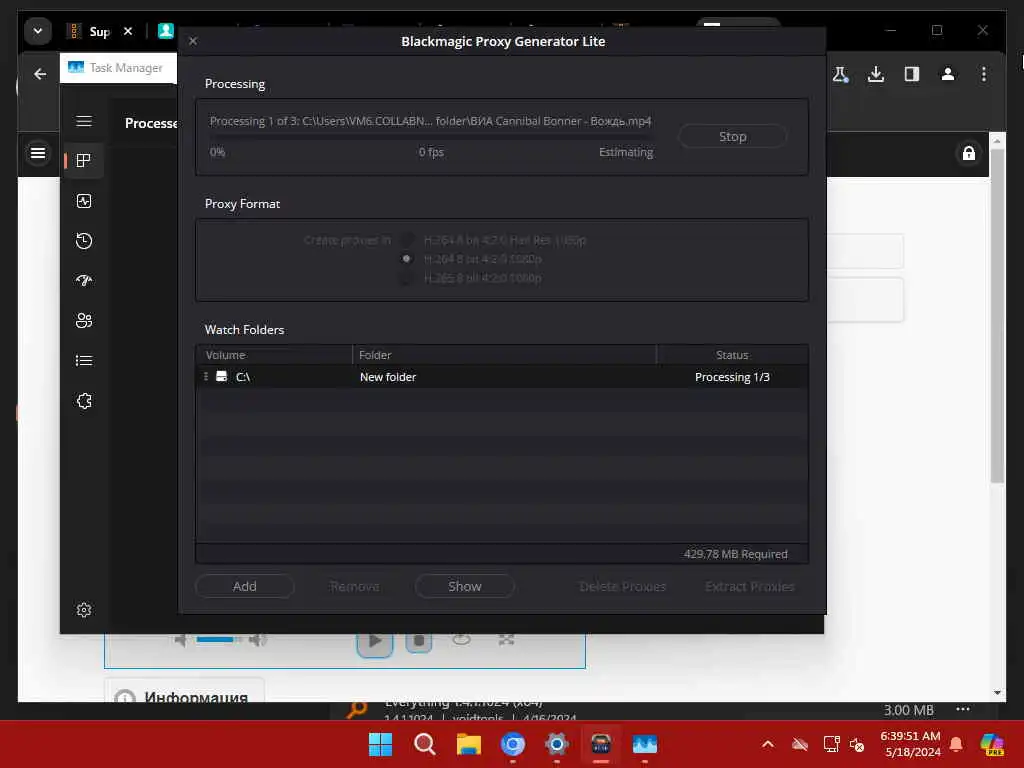
Task: Go back in the browser window
Action: pyautogui.click(x=40, y=74)
